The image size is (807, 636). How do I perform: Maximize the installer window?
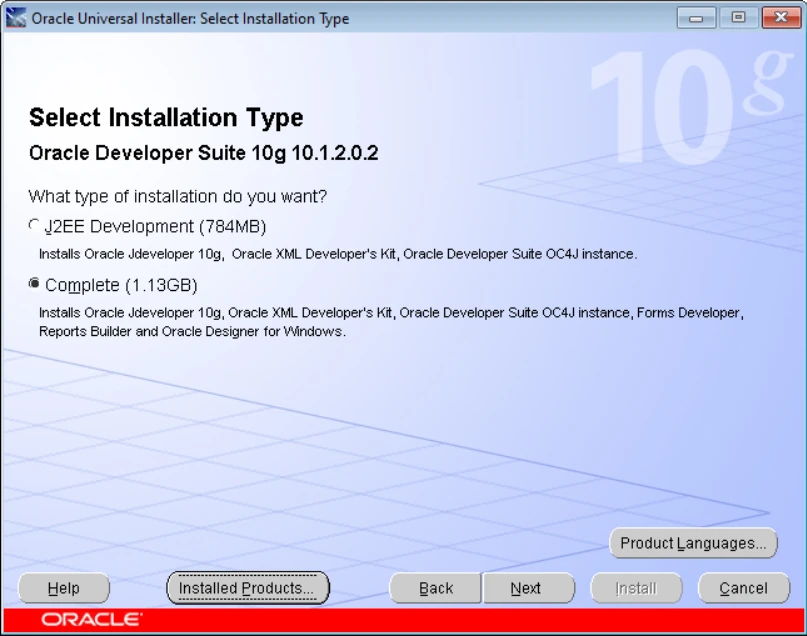coord(739,18)
